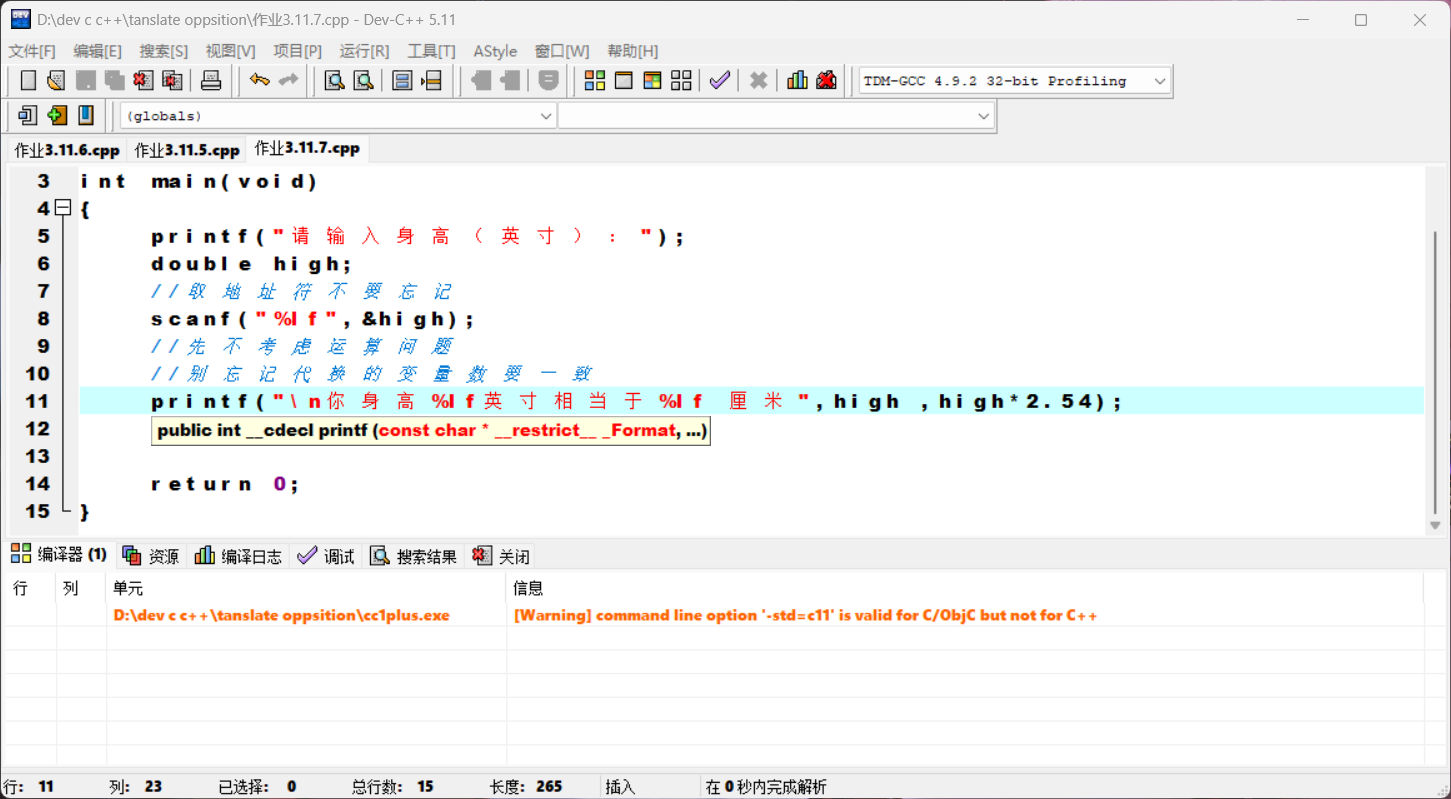Open the 项目[P] menu
Screen dimensions: 1451x799
click(x=298, y=51)
